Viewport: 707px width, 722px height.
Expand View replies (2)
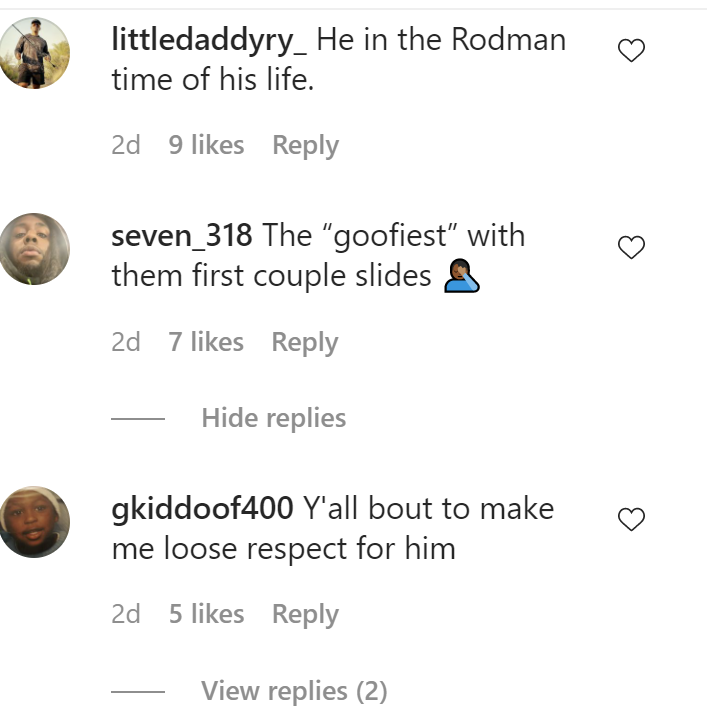294,691
